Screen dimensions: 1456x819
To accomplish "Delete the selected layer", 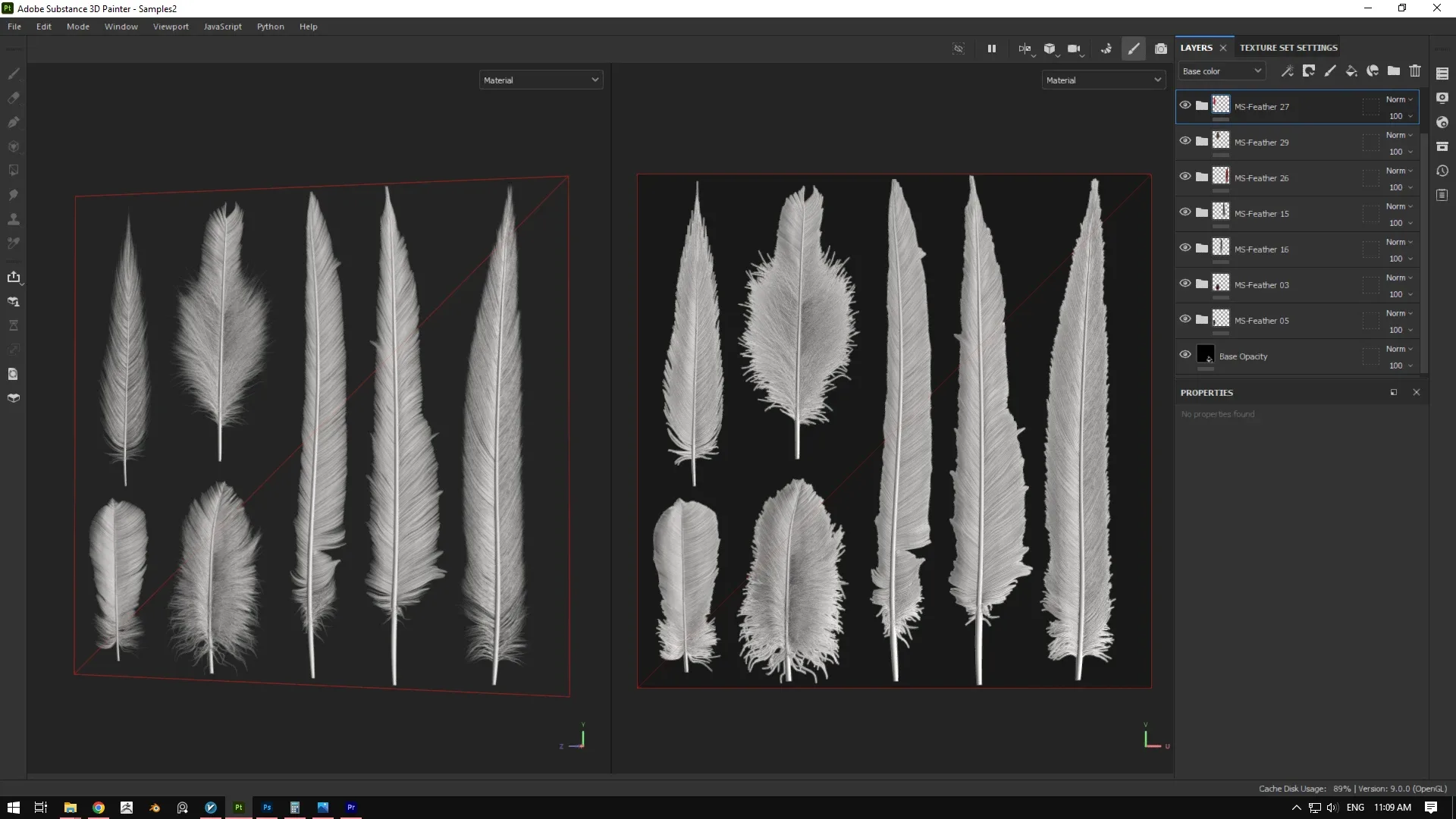I will pyautogui.click(x=1415, y=71).
